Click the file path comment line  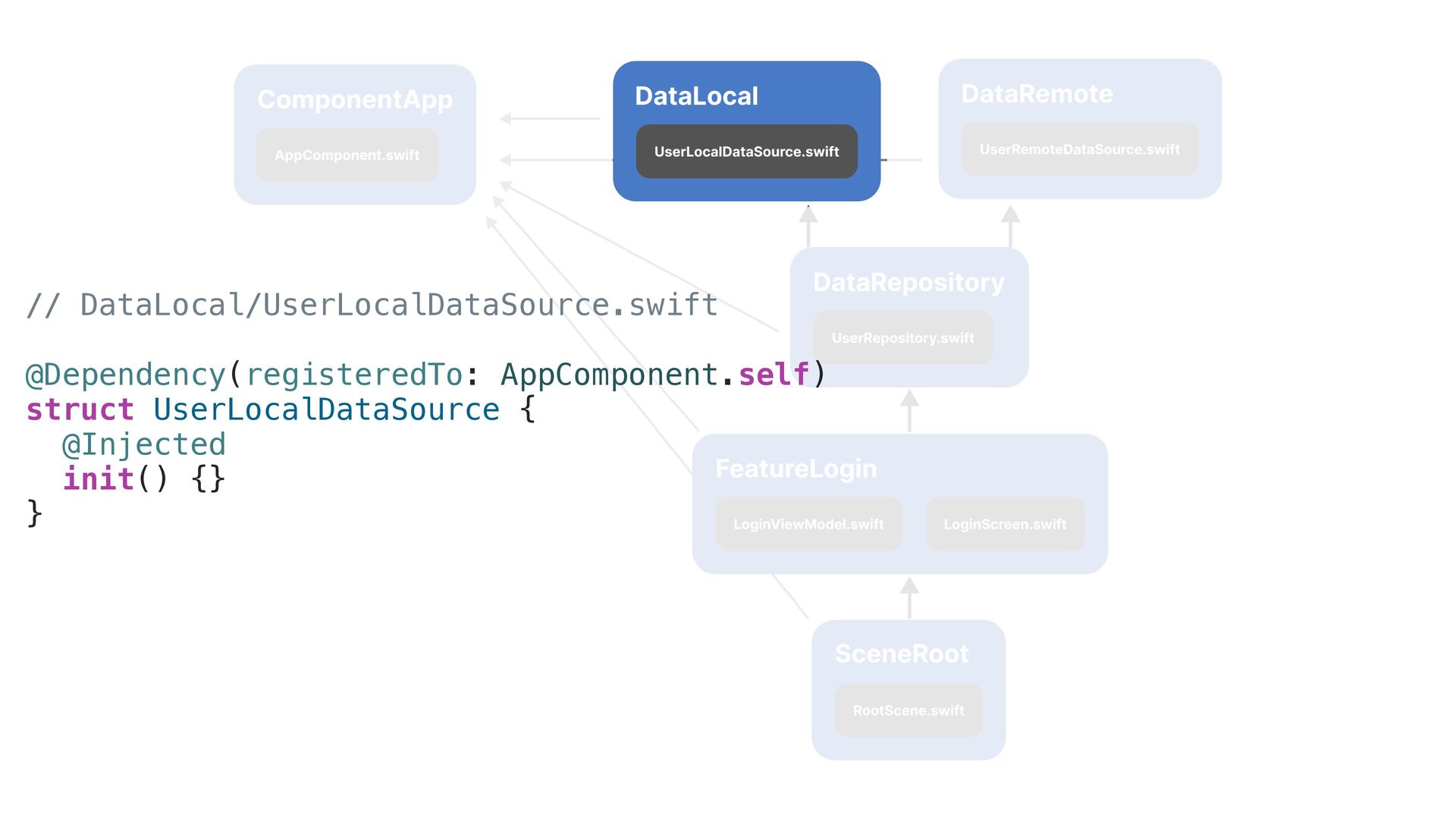click(372, 305)
